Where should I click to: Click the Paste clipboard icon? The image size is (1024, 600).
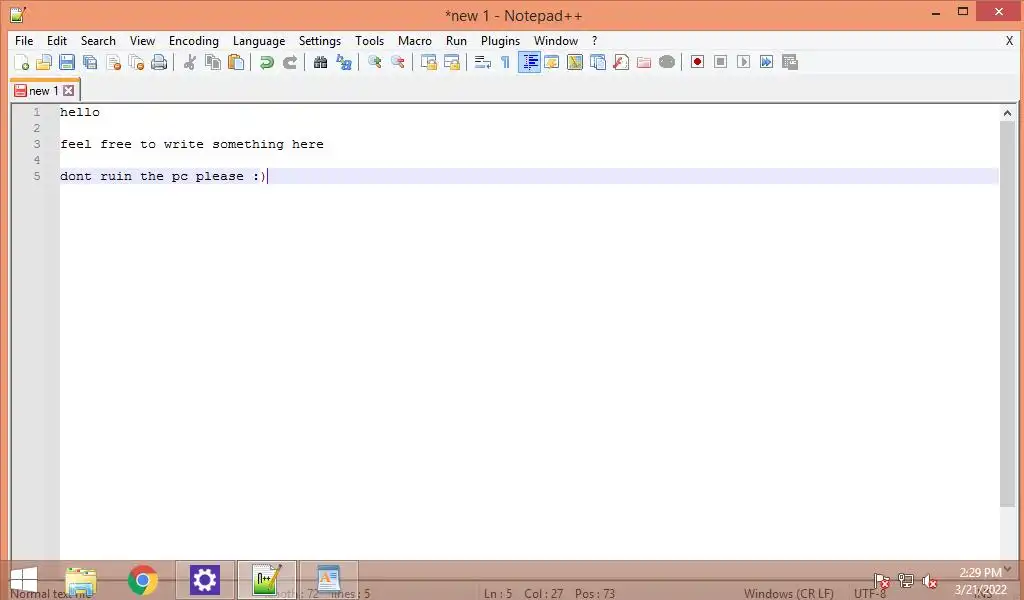point(236,62)
